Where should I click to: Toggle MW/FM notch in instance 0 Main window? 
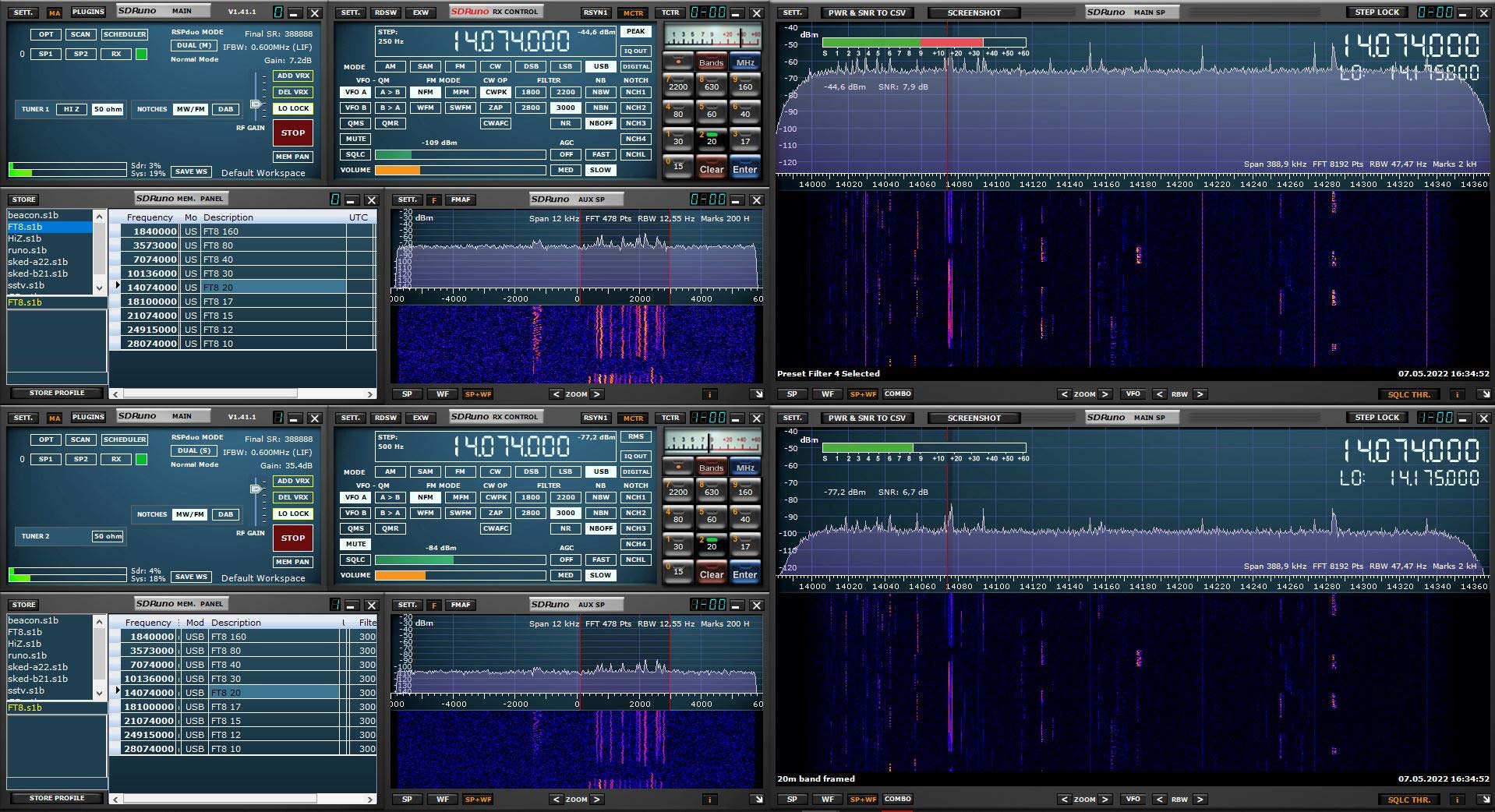click(x=190, y=109)
